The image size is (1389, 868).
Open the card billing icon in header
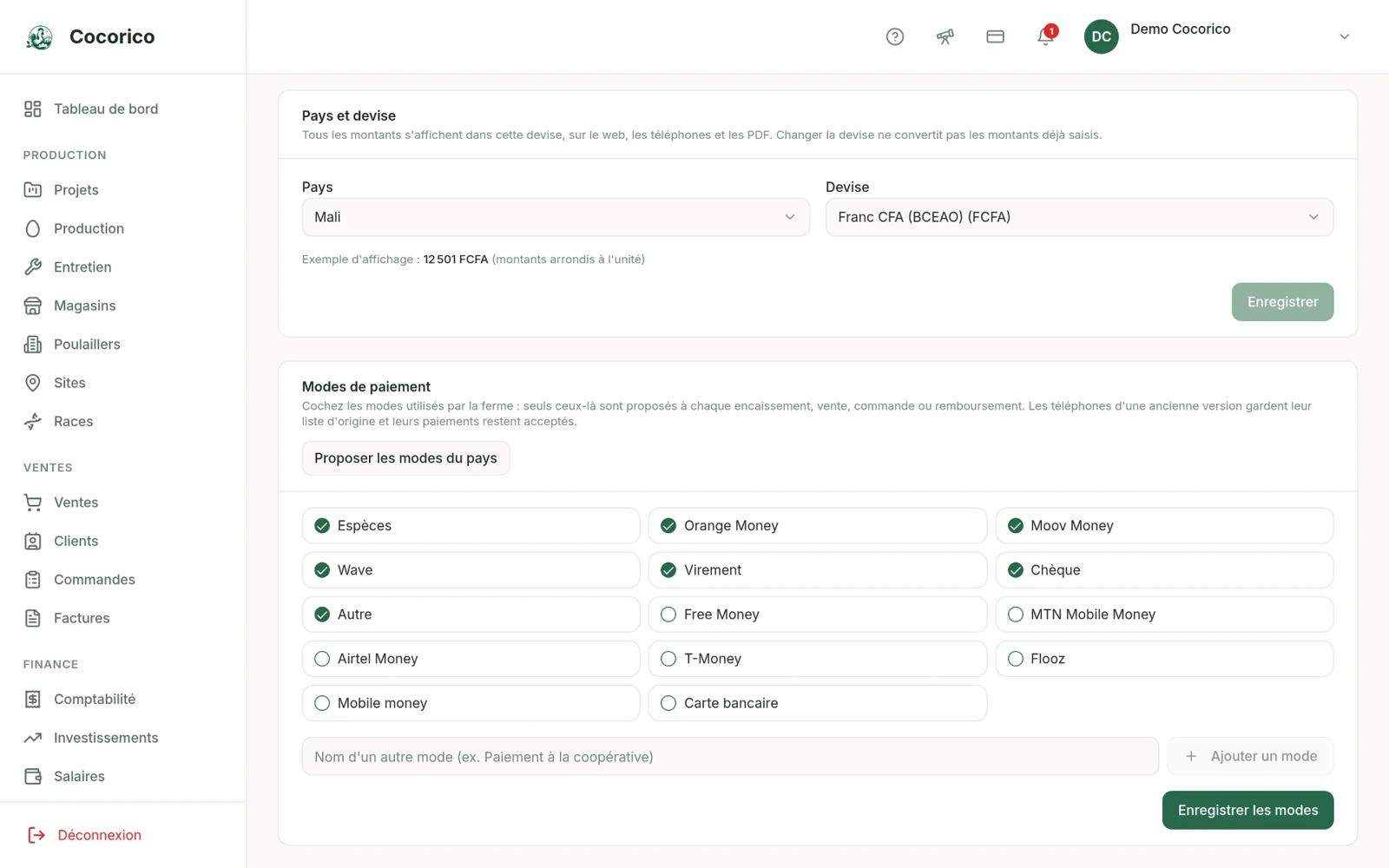[996, 36]
